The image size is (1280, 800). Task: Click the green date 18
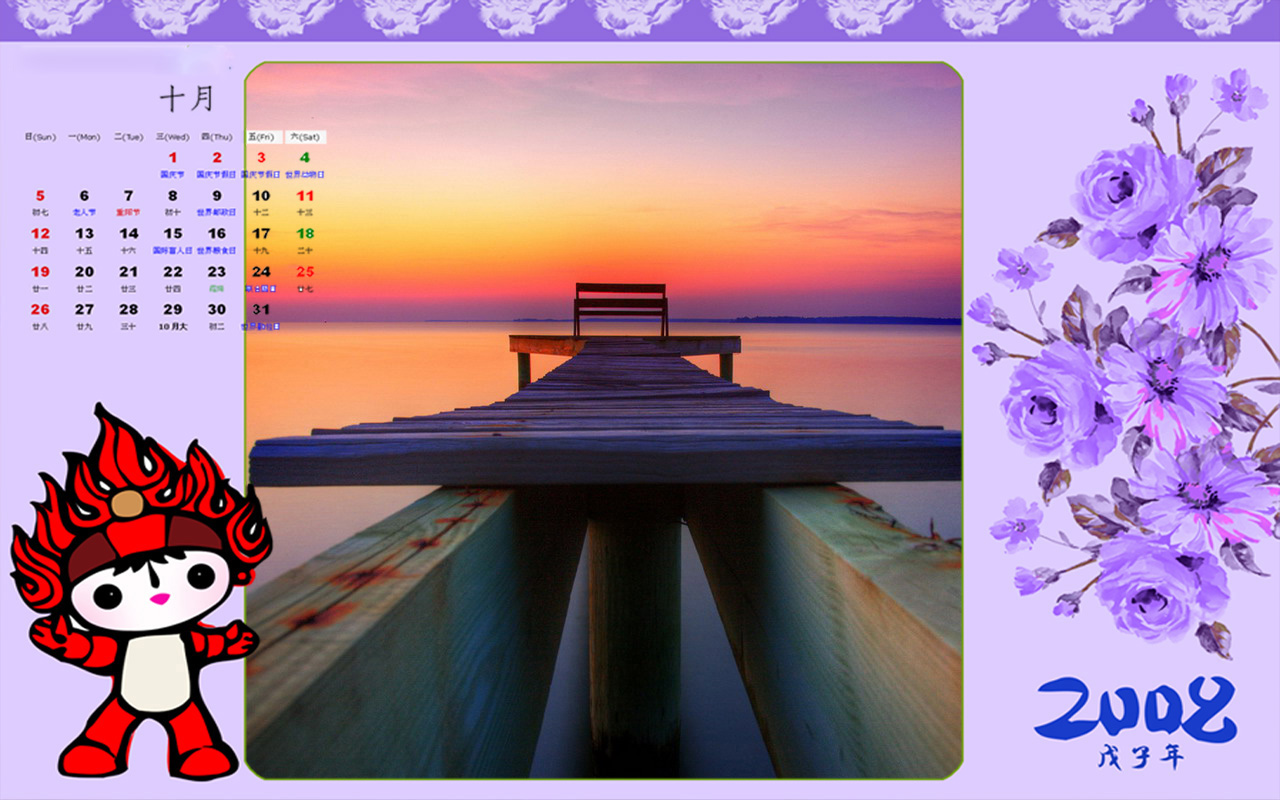(305, 234)
